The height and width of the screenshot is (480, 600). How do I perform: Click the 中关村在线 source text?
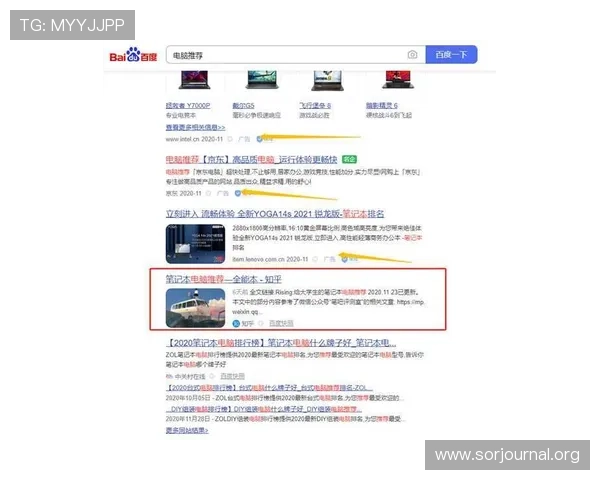(190, 376)
